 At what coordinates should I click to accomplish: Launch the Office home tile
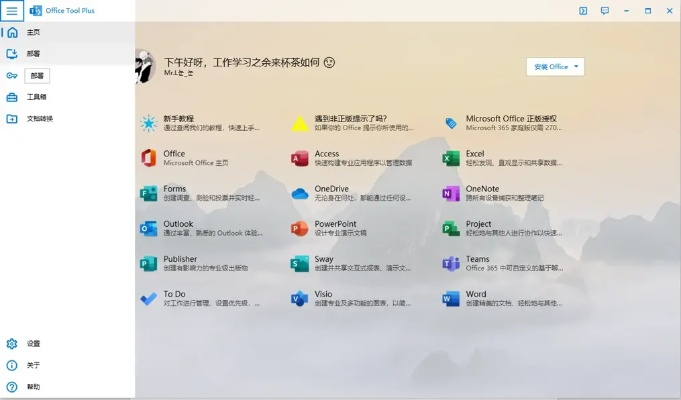click(x=185, y=158)
